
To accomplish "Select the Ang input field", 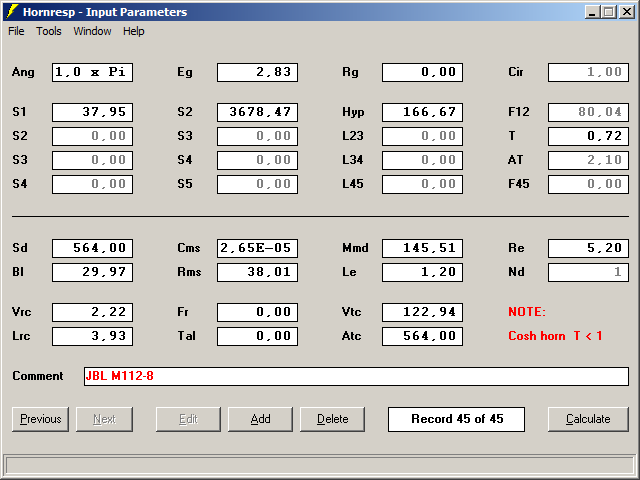I will (x=92, y=72).
